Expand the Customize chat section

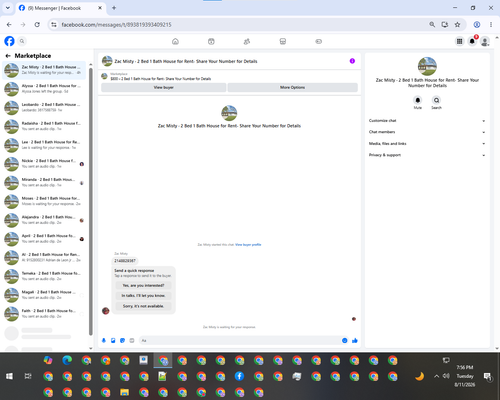coord(427,121)
